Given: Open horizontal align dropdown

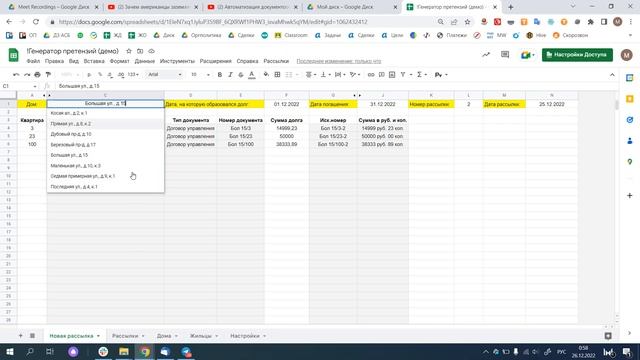Looking at the screenshot, I should tap(311, 75).
